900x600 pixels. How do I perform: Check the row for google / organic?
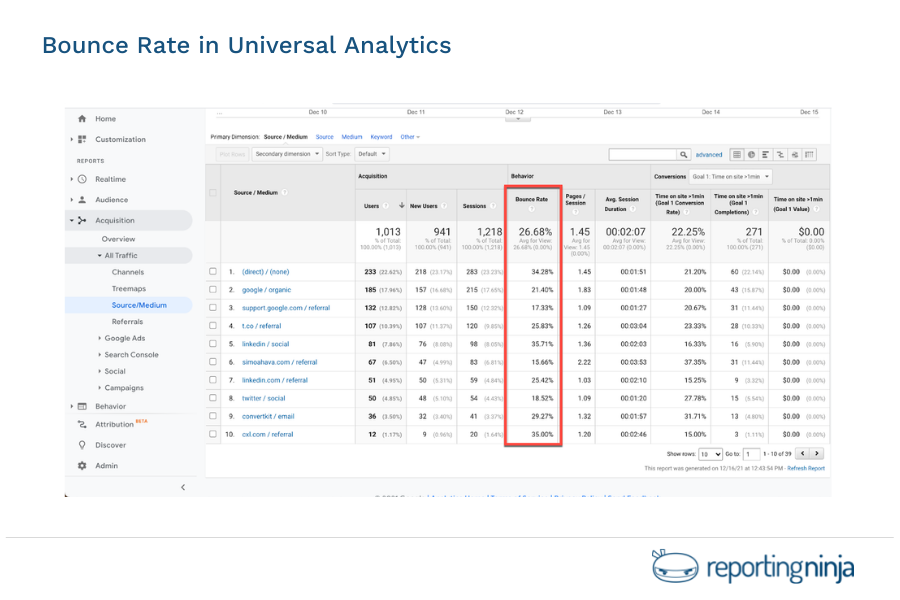tap(213, 289)
